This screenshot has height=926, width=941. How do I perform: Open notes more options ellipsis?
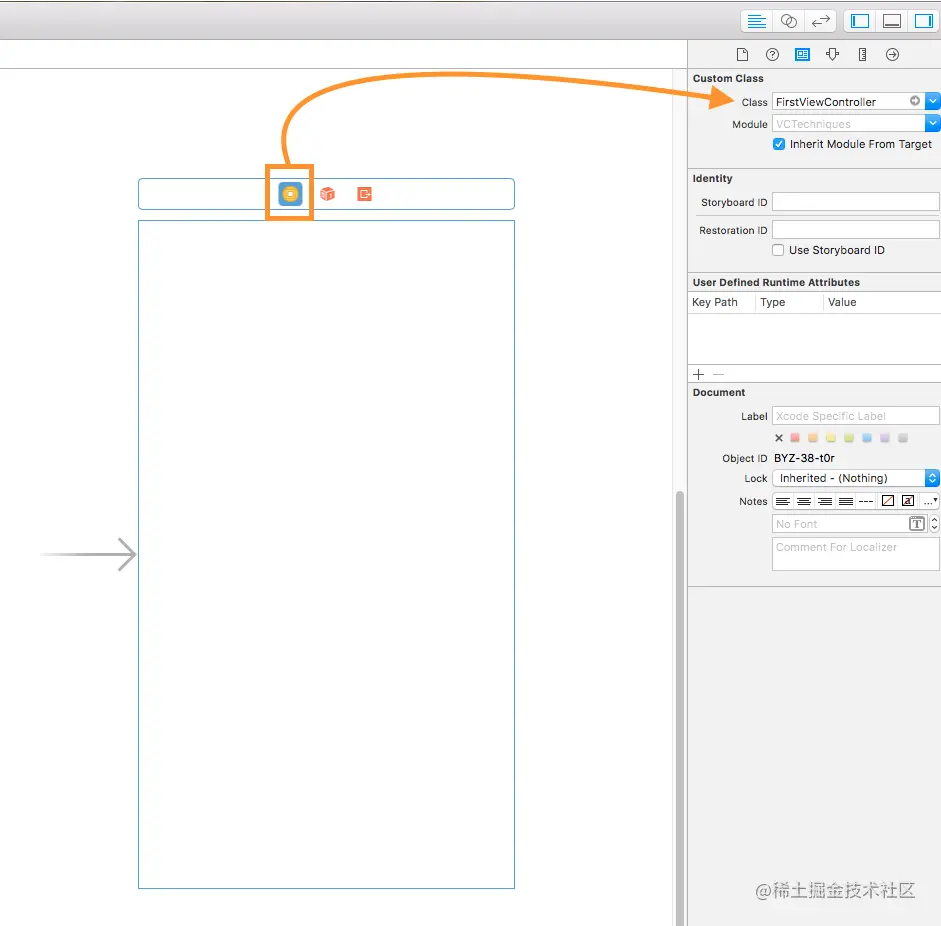pos(930,501)
